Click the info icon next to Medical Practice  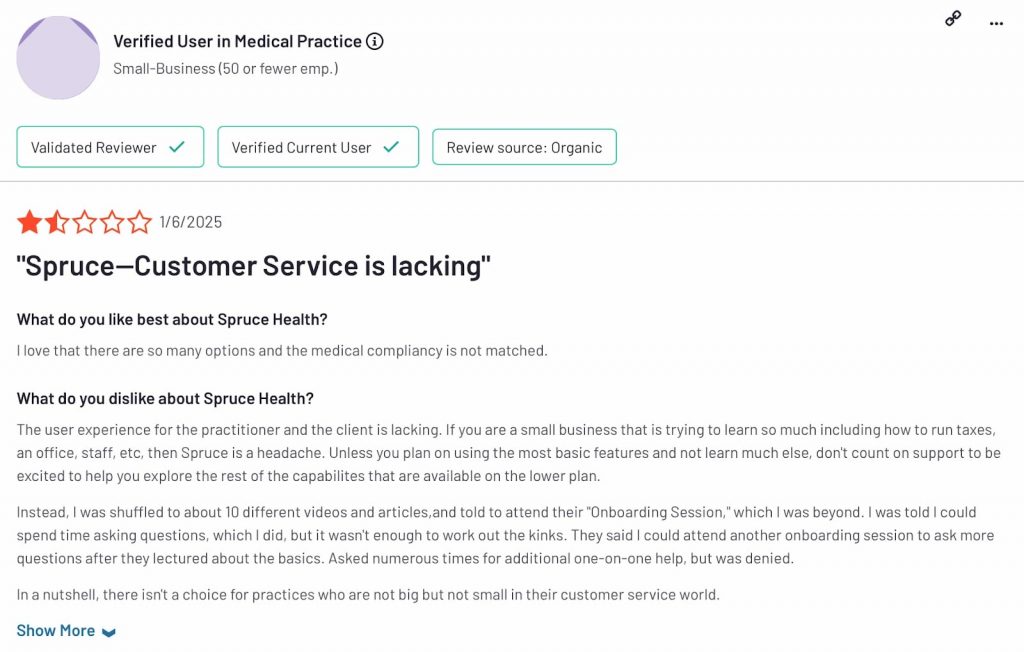point(375,41)
